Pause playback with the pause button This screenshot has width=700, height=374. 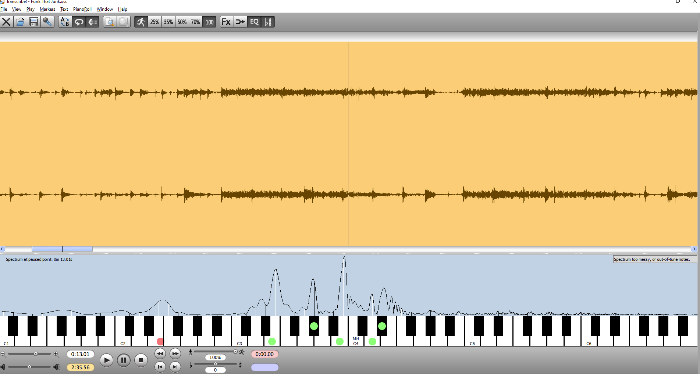124,360
